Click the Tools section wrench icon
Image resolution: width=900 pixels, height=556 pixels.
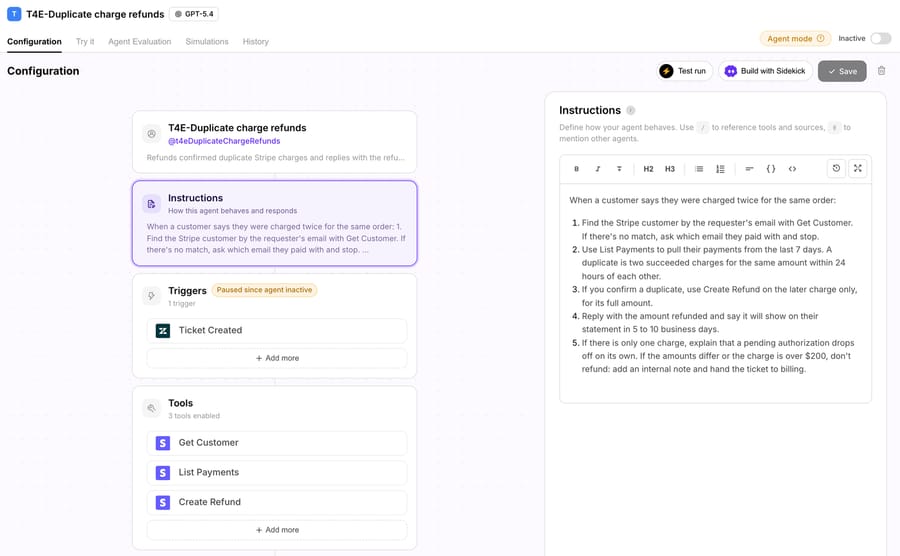click(x=152, y=408)
